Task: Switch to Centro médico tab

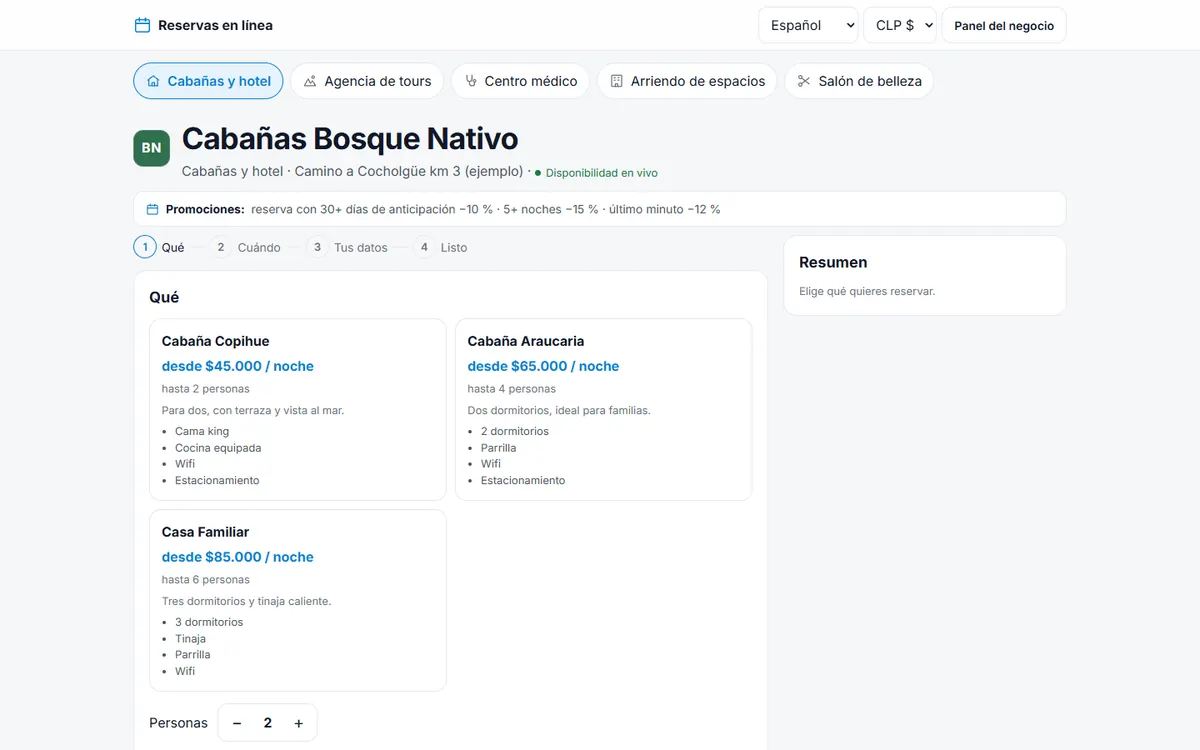Action: (520, 81)
